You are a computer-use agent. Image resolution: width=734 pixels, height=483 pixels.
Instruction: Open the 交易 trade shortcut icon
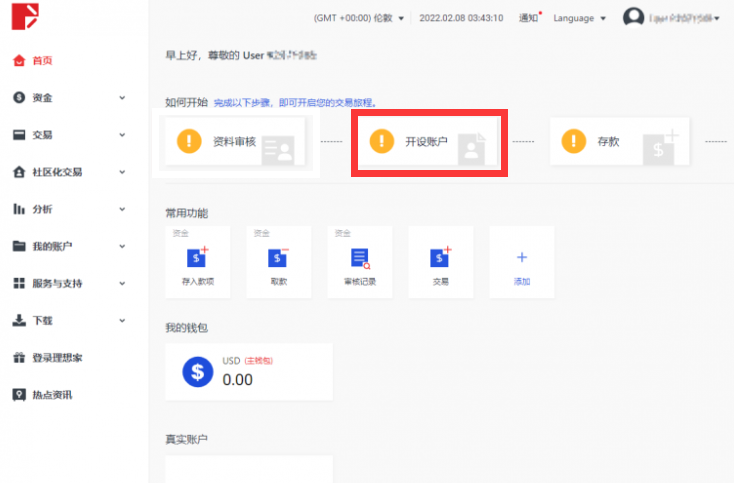click(x=440, y=257)
